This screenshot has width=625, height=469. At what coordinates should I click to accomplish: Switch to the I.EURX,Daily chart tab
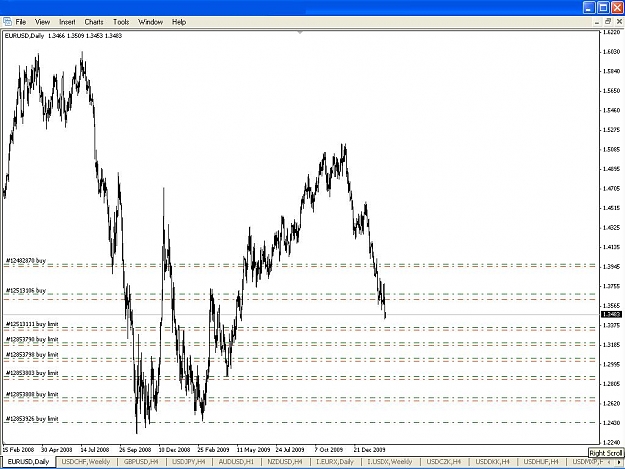(335, 461)
